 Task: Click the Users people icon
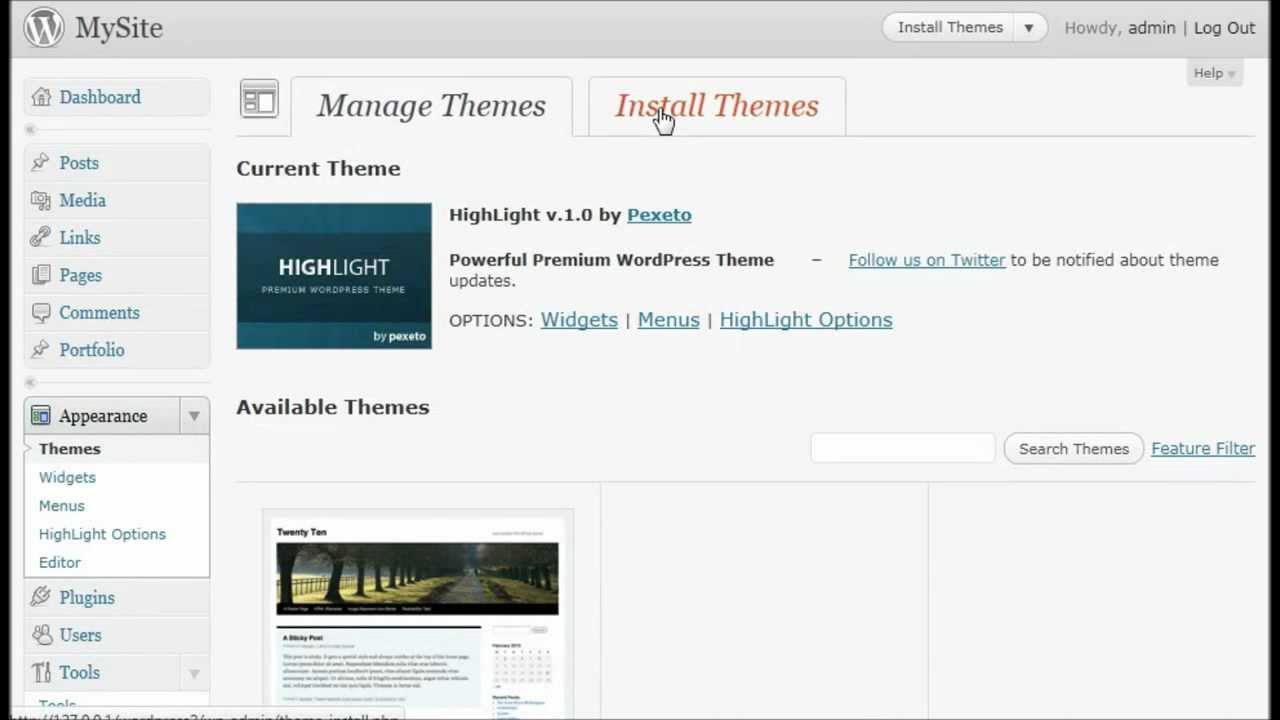point(40,635)
